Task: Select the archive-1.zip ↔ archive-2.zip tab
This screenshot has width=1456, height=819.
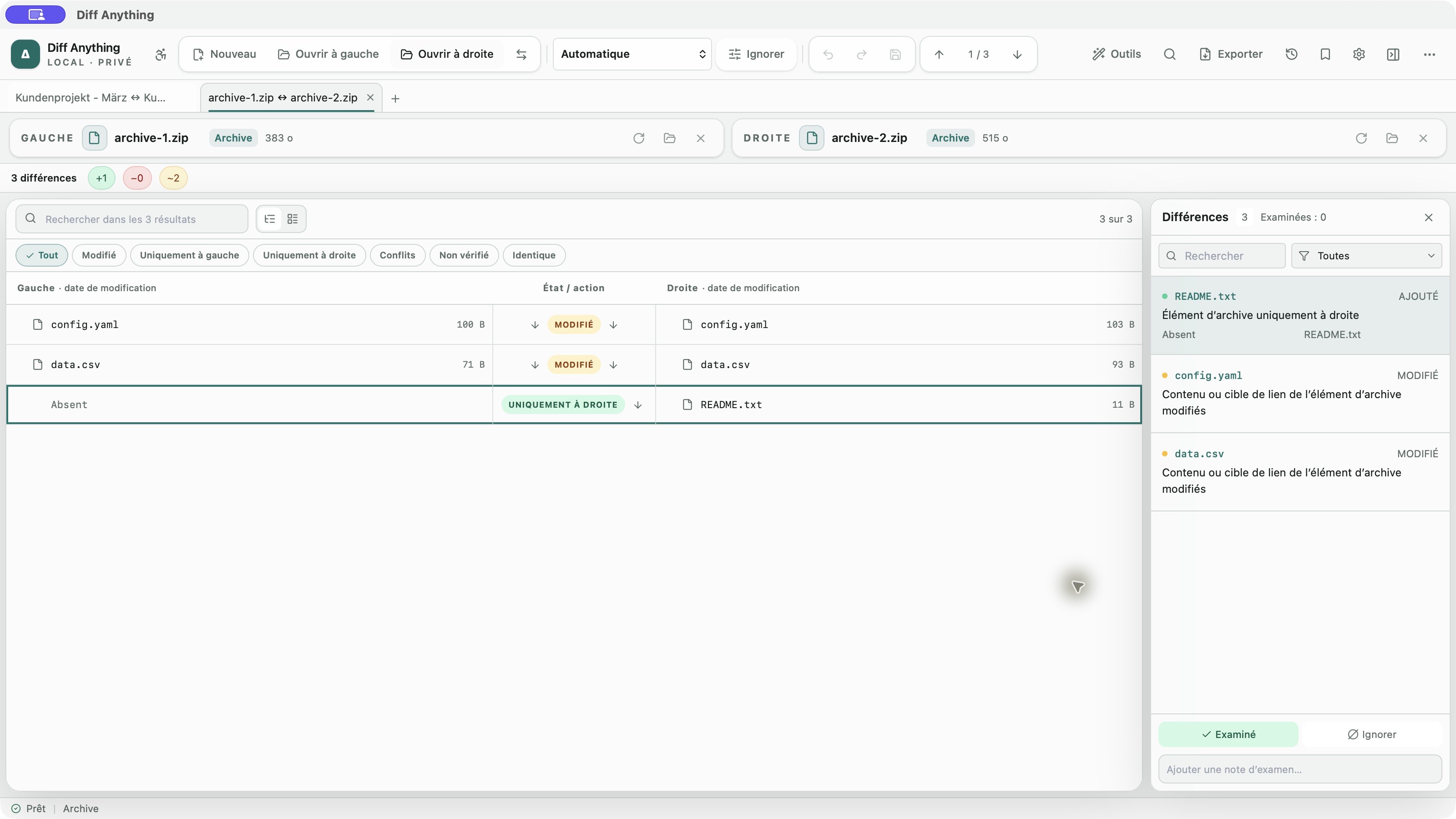Action: (283, 97)
